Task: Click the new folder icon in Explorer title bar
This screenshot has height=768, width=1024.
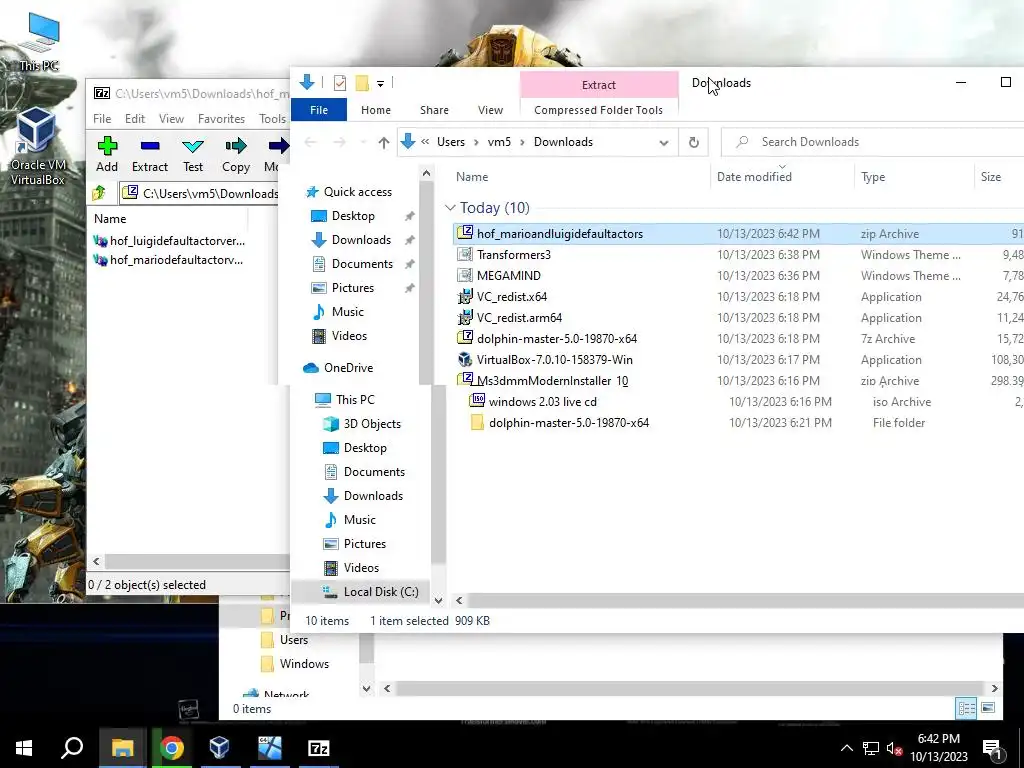Action: pyautogui.click(x=362, y=83)
